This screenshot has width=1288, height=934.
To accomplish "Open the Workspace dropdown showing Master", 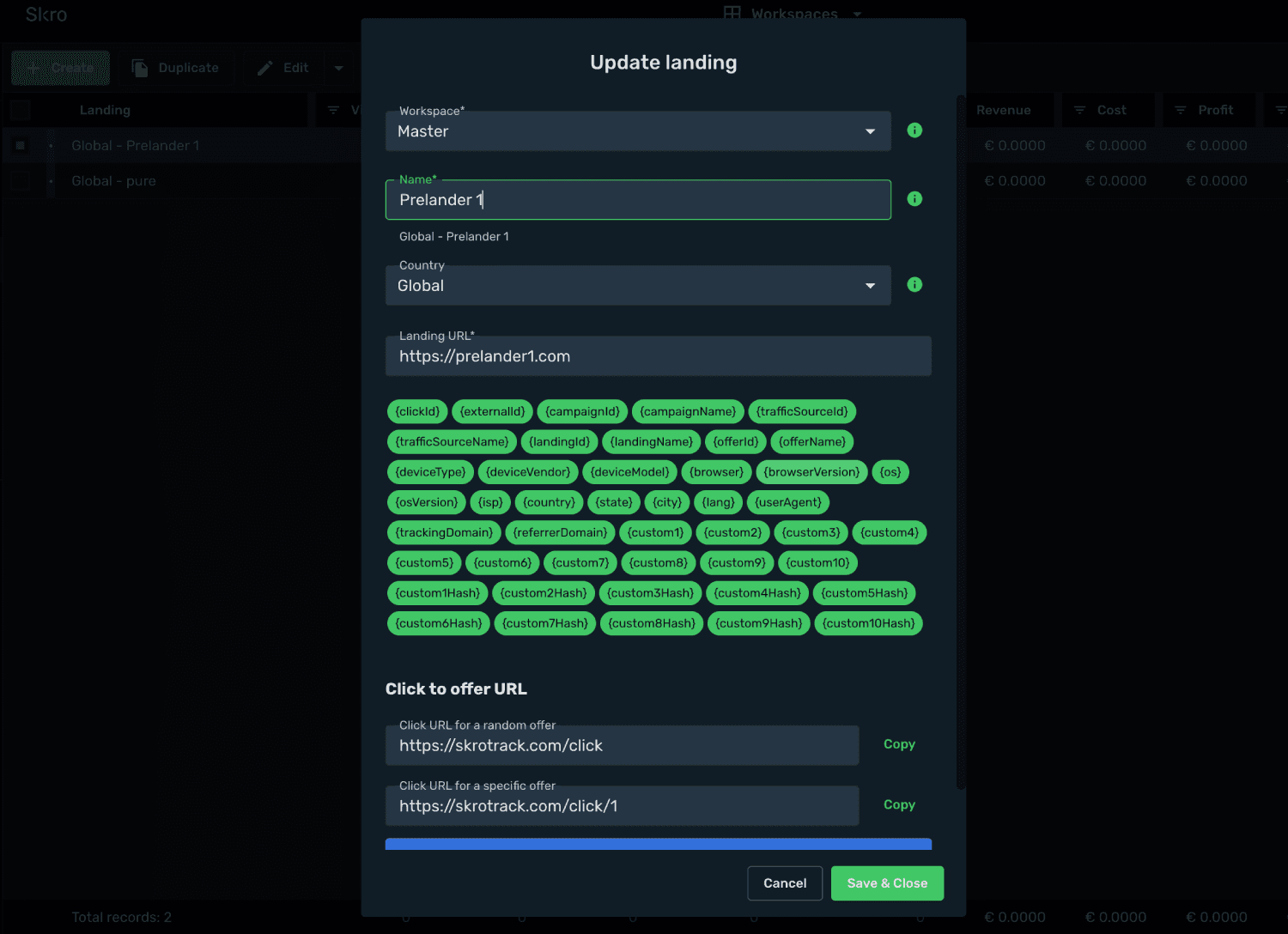I will 638,131.
